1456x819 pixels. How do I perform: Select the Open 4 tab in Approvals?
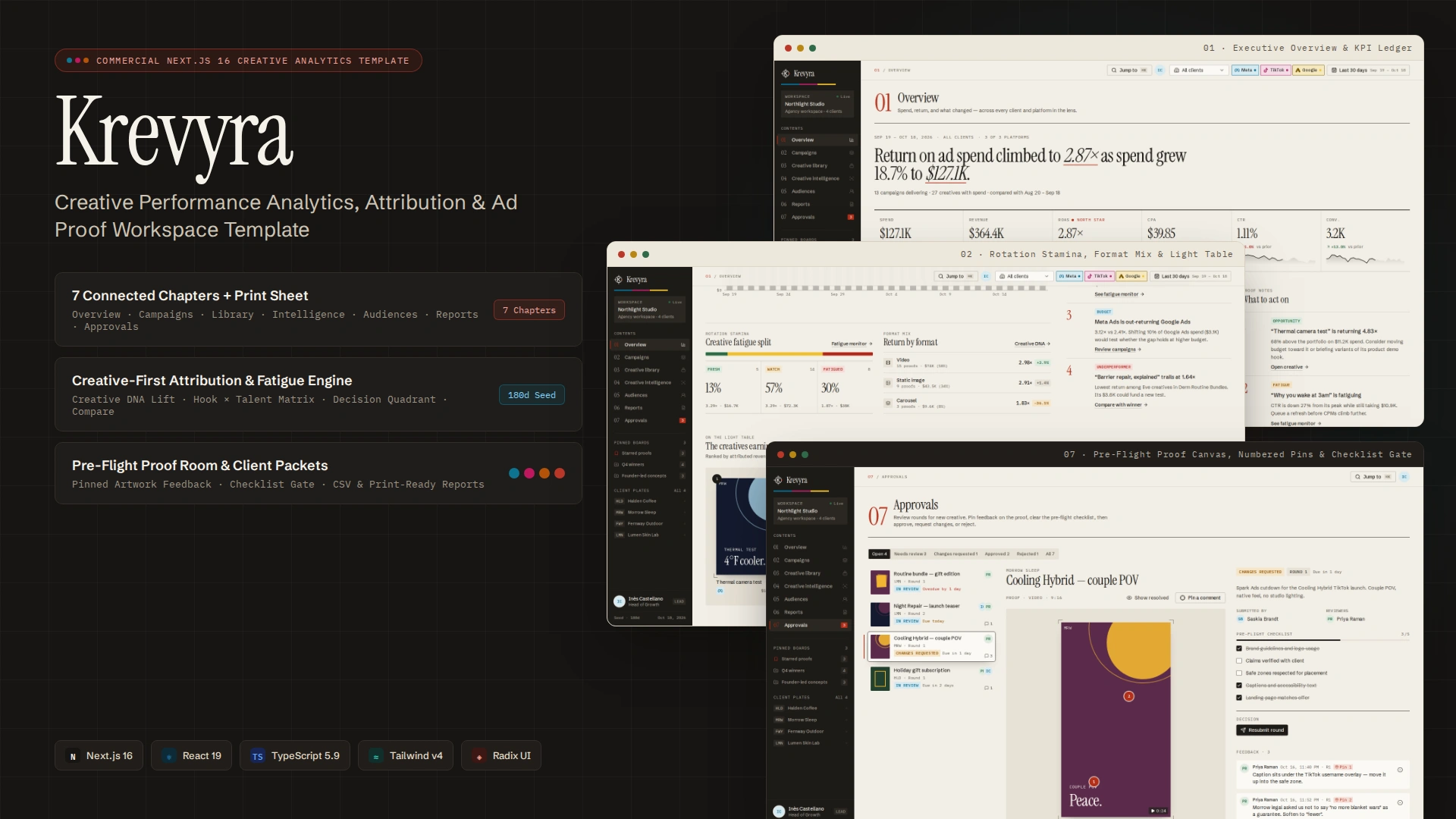879,554
